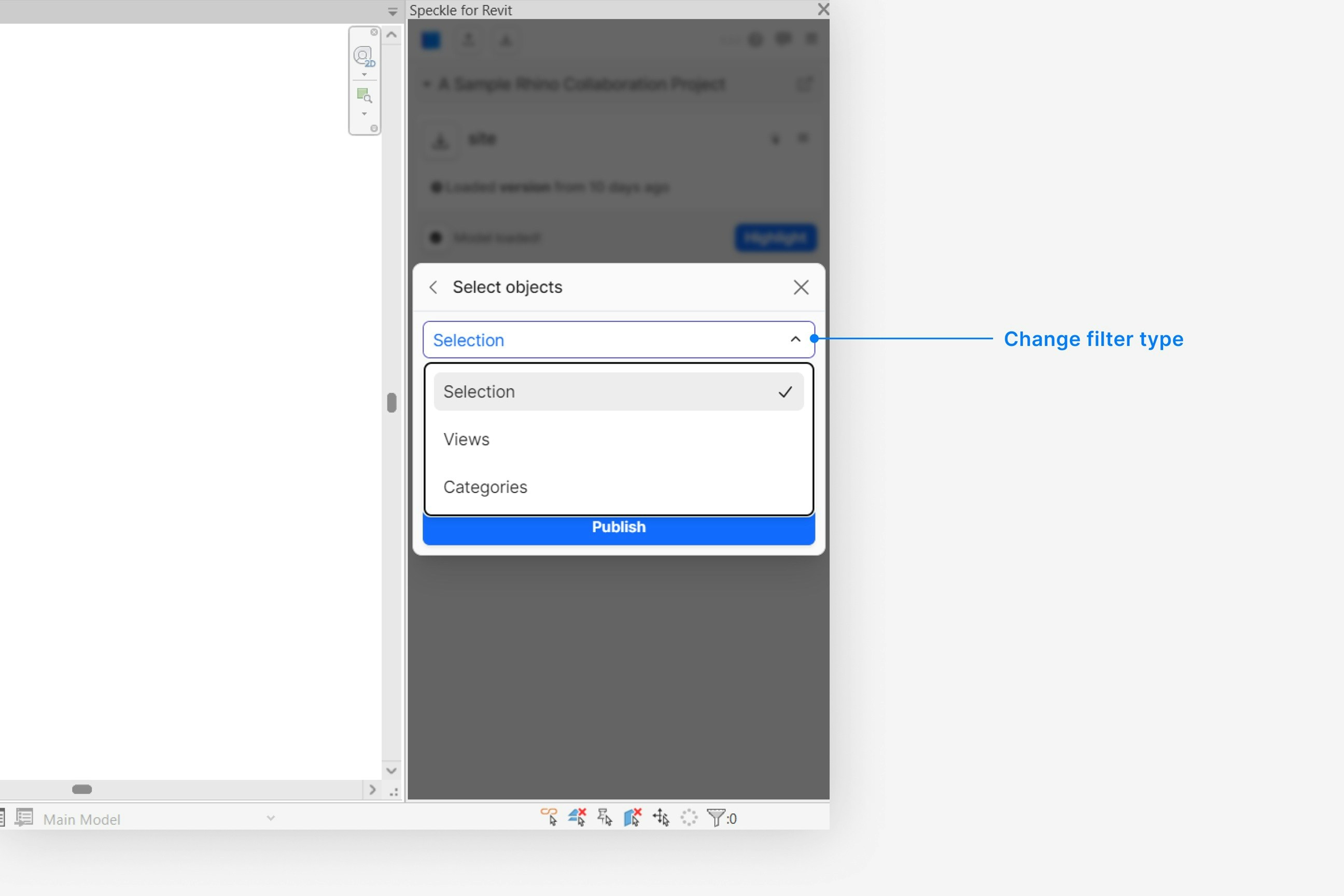Click Drag Elements on Selection icon
Image resolution: width=1344 pixels, height=896 pixels.
click(x=661, y=817)
